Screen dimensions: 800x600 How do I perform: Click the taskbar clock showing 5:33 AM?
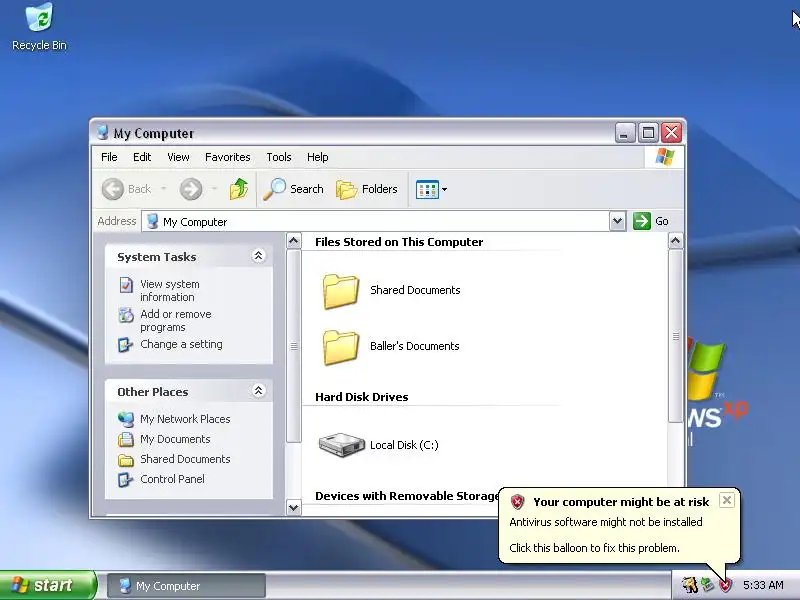point(763,585)
